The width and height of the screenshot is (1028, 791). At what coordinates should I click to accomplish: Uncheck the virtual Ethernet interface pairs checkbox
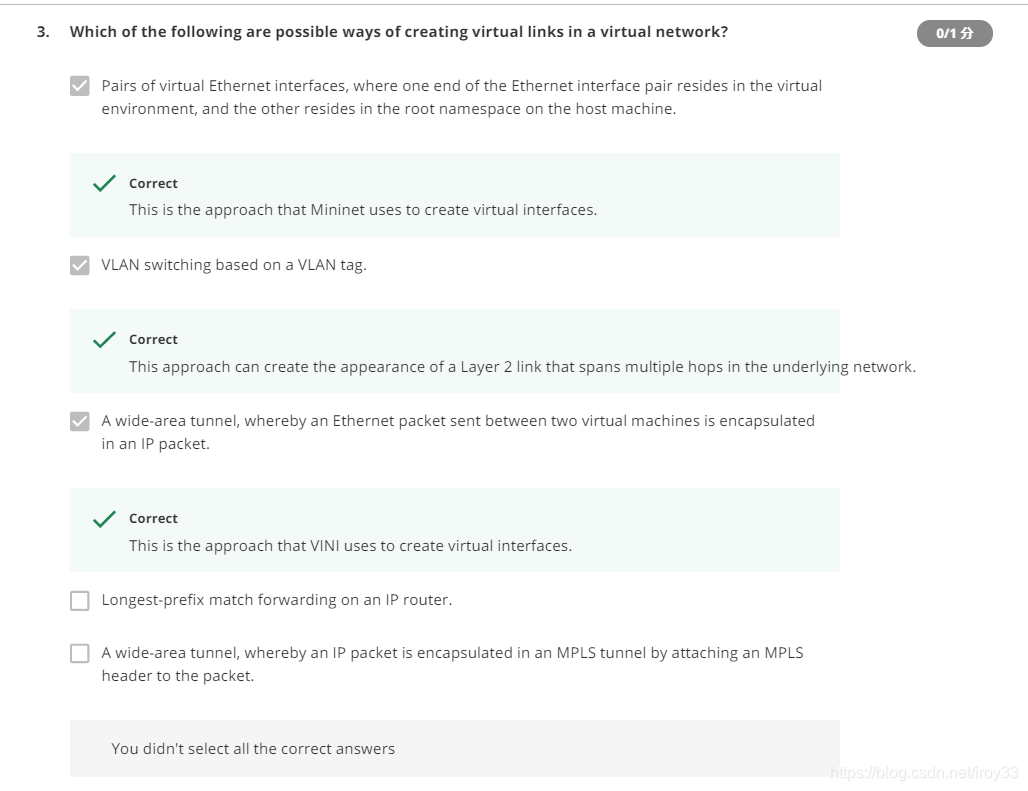point(80,87)
